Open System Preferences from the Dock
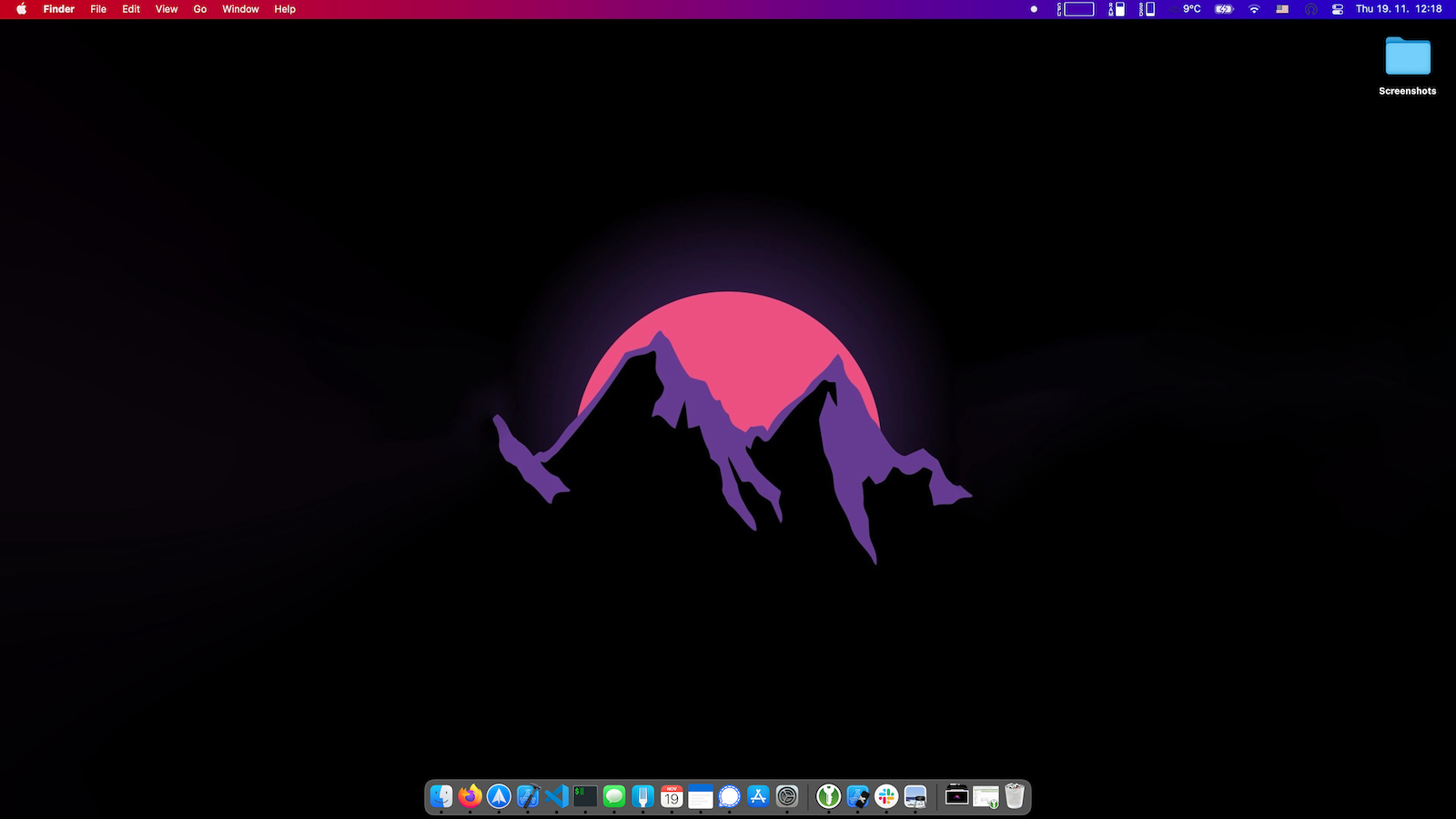Viewport: 1456px width, 819px height. click(x=786, y=796)
